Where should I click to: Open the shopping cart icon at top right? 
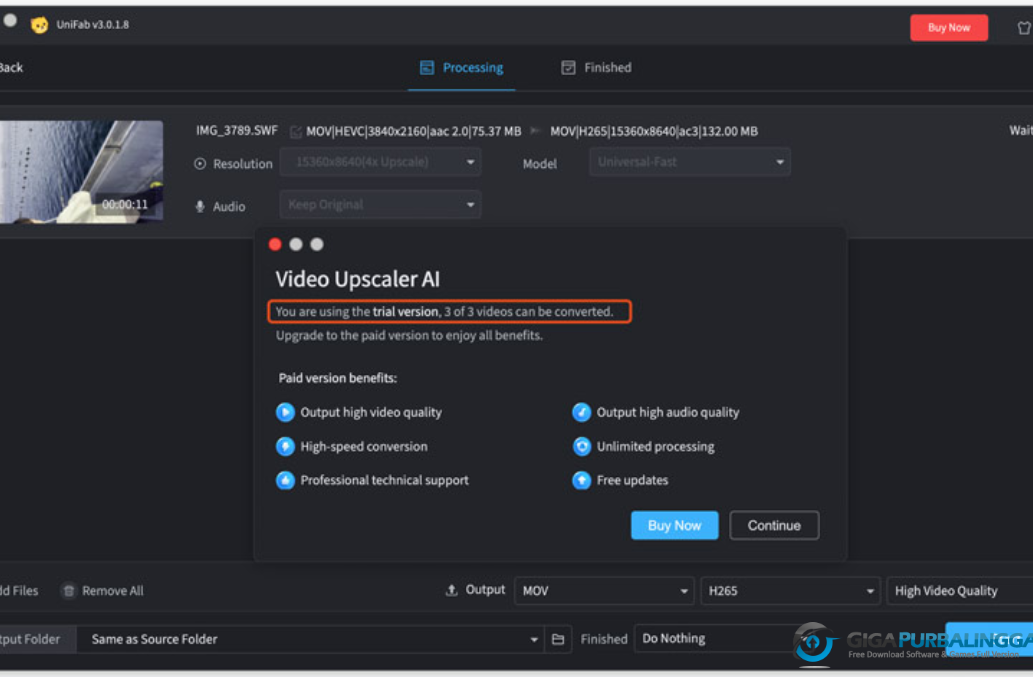click(x=1024, y=28)
